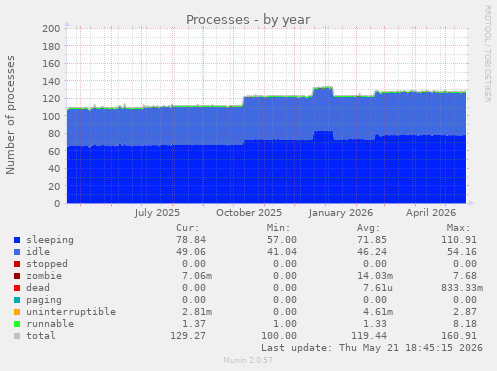
Task: Click the 'uninterruptible' legend label
Action: (x=71, y=312)
